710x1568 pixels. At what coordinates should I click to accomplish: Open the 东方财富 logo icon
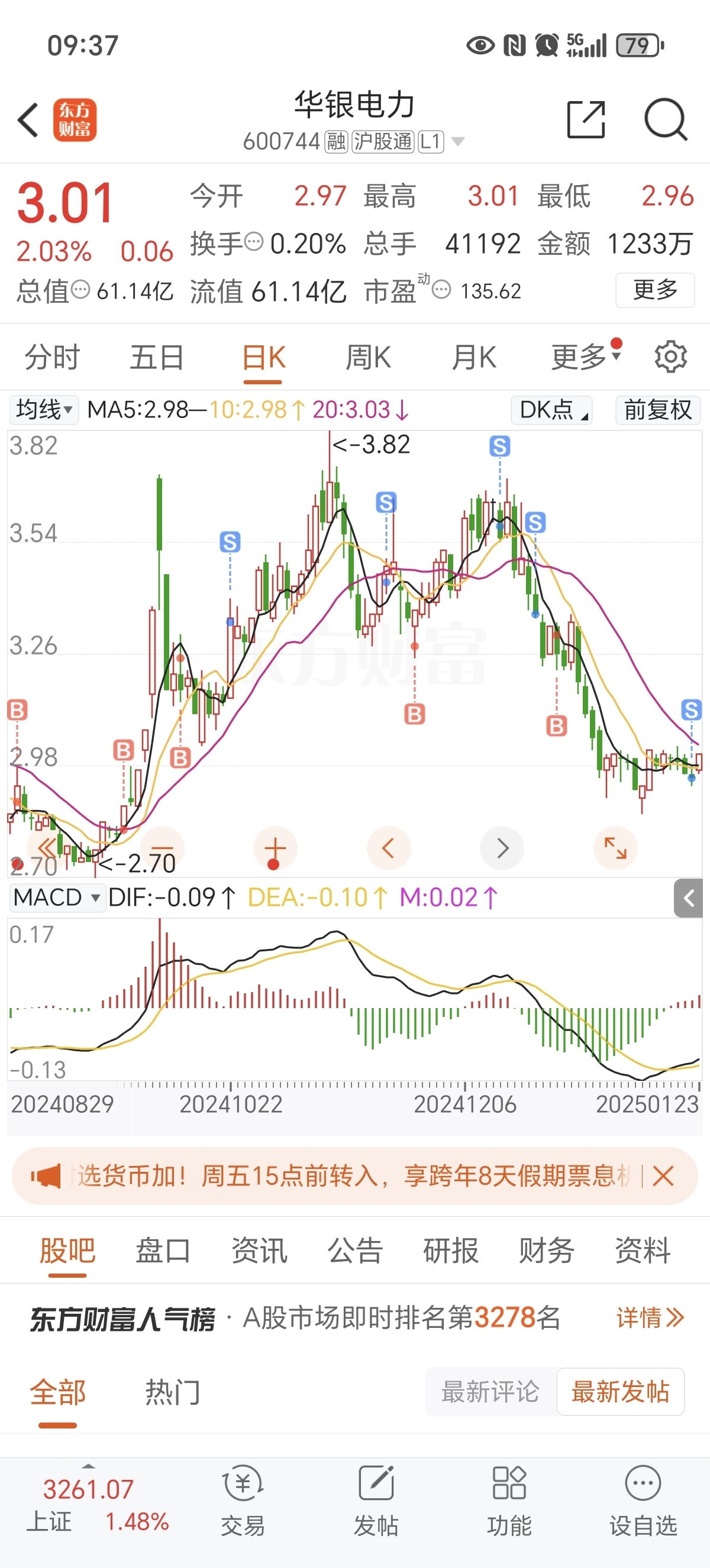pyautogui.click(x=75, y=120)
